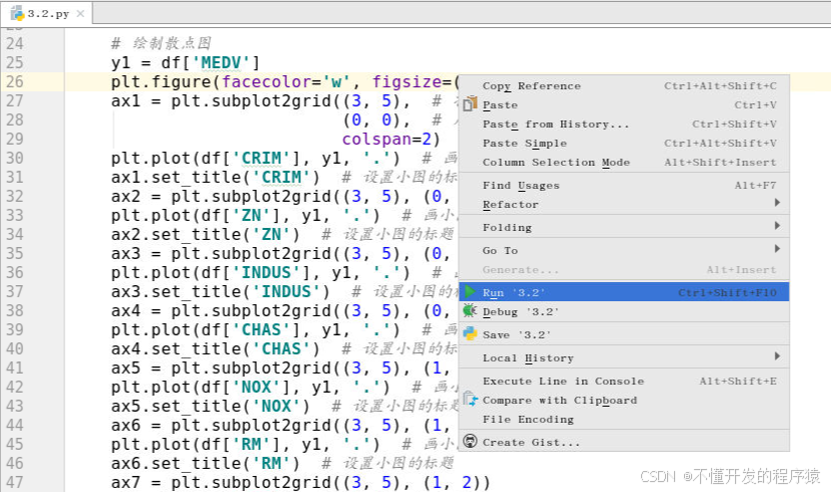Choose Copy Reference from context menu

point(623,86)
